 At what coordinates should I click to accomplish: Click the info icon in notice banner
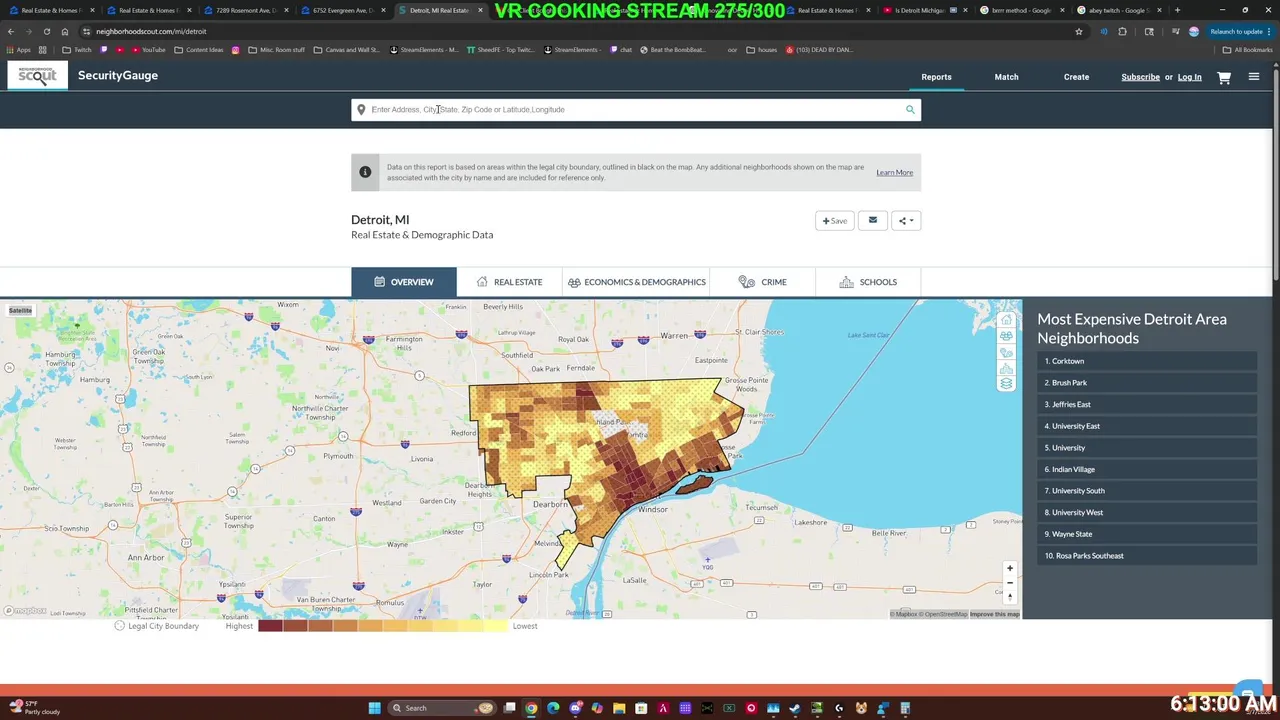click(x=365, y=172)
